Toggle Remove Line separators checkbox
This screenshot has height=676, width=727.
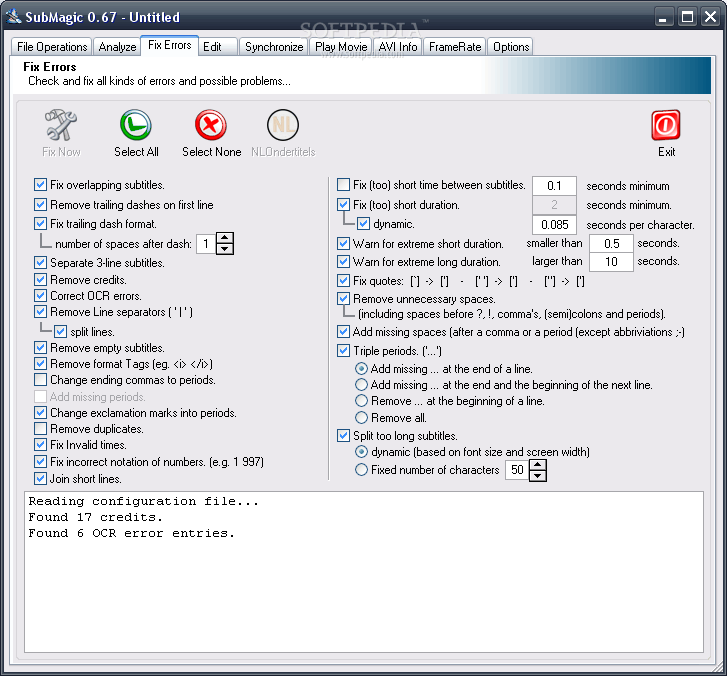tap(40, 312)
